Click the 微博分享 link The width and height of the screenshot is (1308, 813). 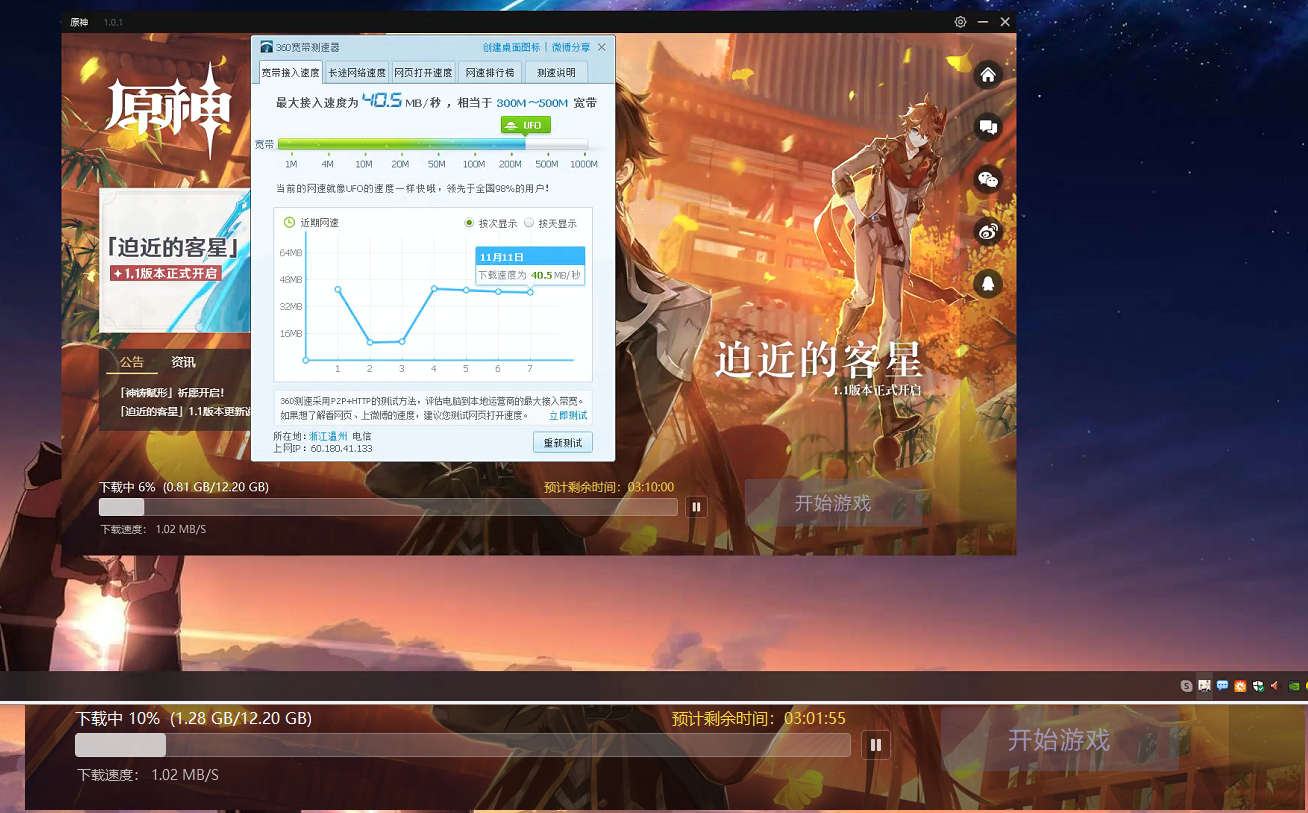571,47
